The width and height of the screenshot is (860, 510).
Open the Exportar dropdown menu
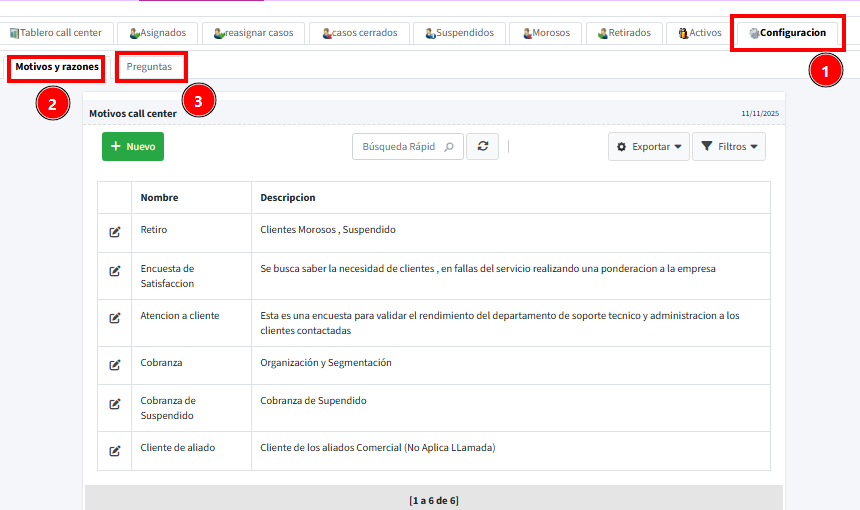coord(648,147)
